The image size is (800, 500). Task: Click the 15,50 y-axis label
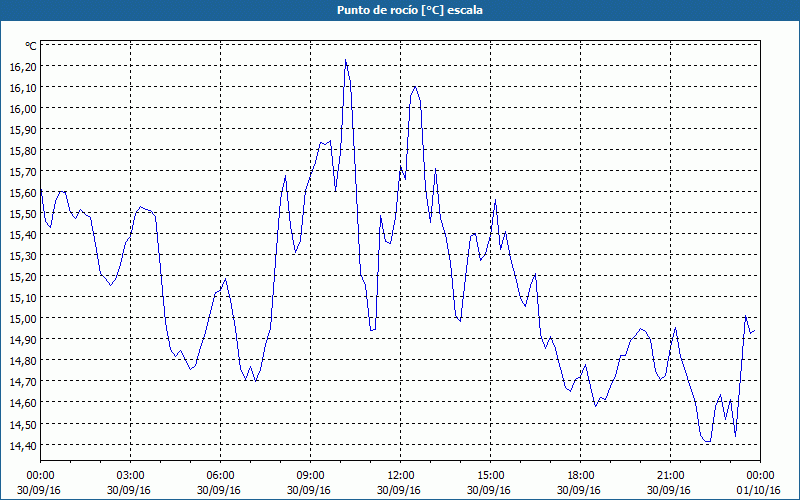coord(23,213)
